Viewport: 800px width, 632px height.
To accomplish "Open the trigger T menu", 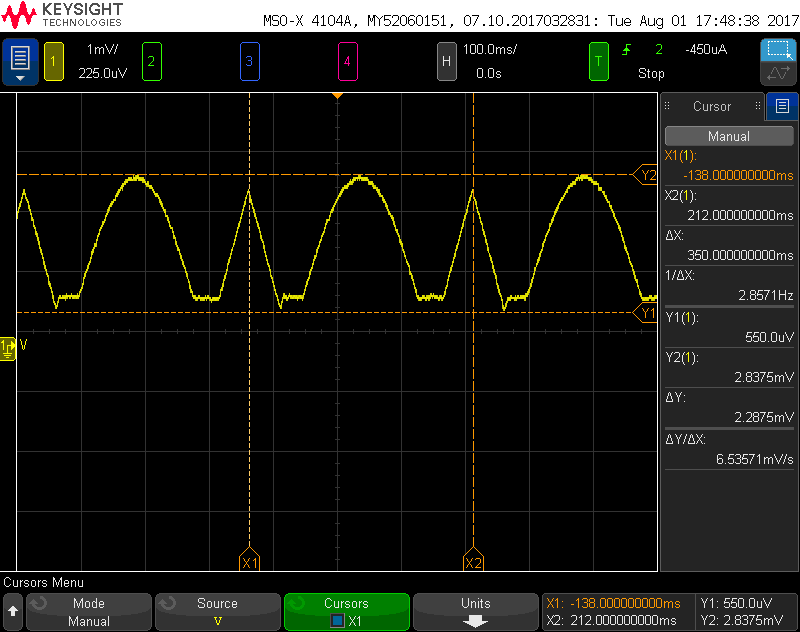I will point(598,61).
